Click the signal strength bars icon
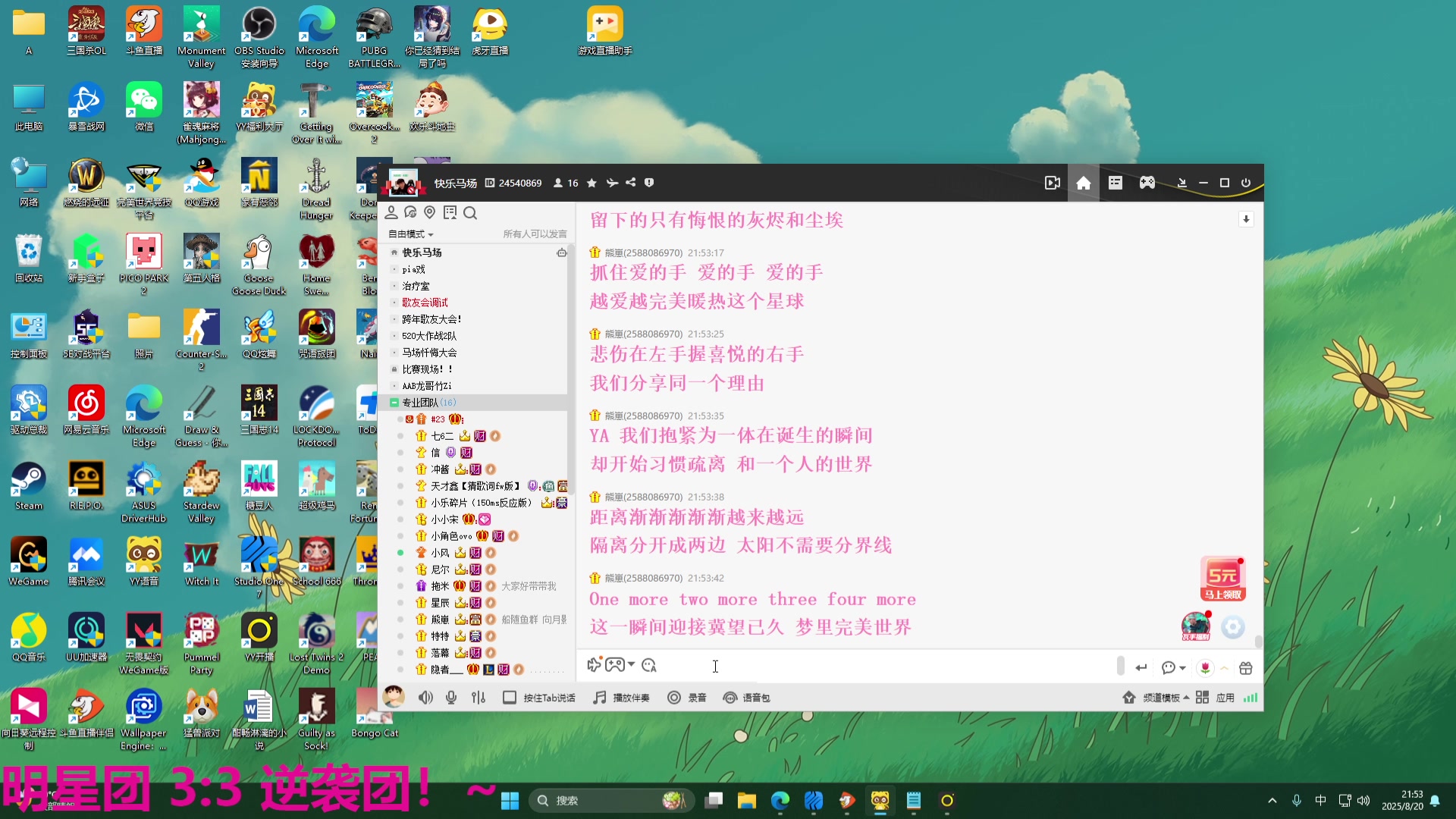The image size is (1456, 819). (x=1250, y=698)
